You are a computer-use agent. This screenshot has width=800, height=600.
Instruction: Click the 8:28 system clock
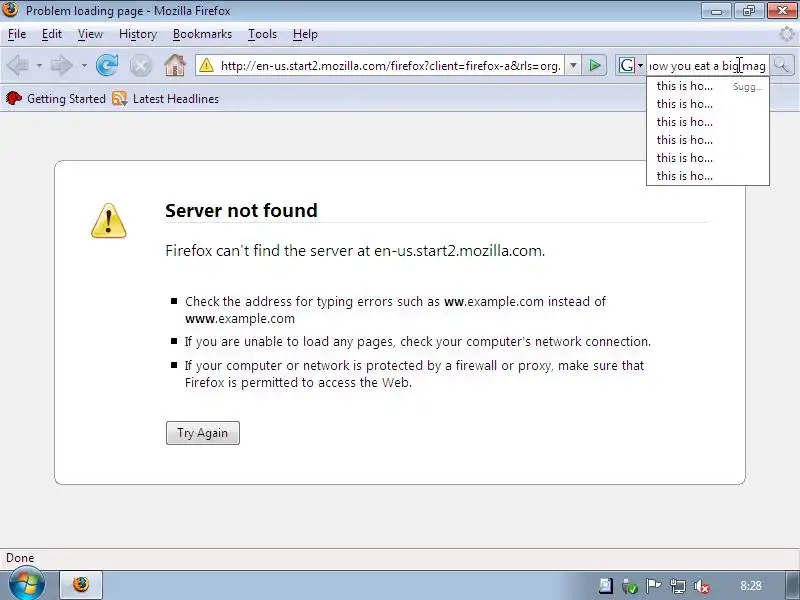click(x=751, y=586)
